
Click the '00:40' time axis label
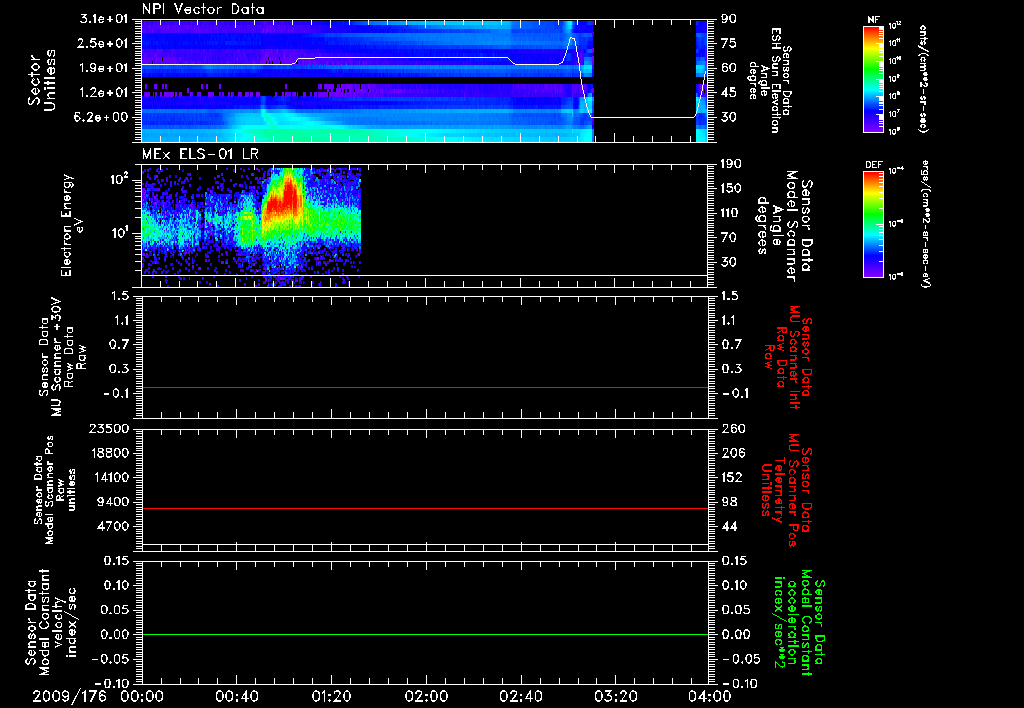(236, 696)
